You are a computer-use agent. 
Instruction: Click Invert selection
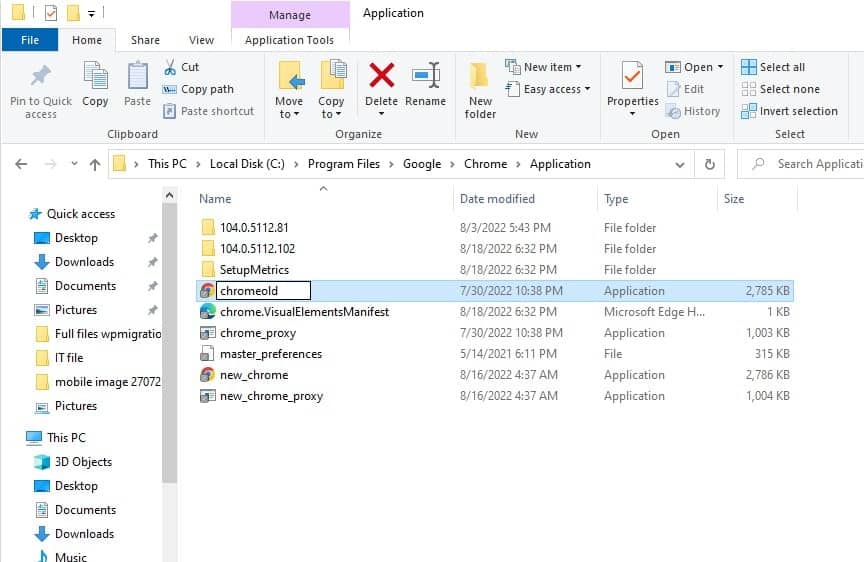coord(790,111)
